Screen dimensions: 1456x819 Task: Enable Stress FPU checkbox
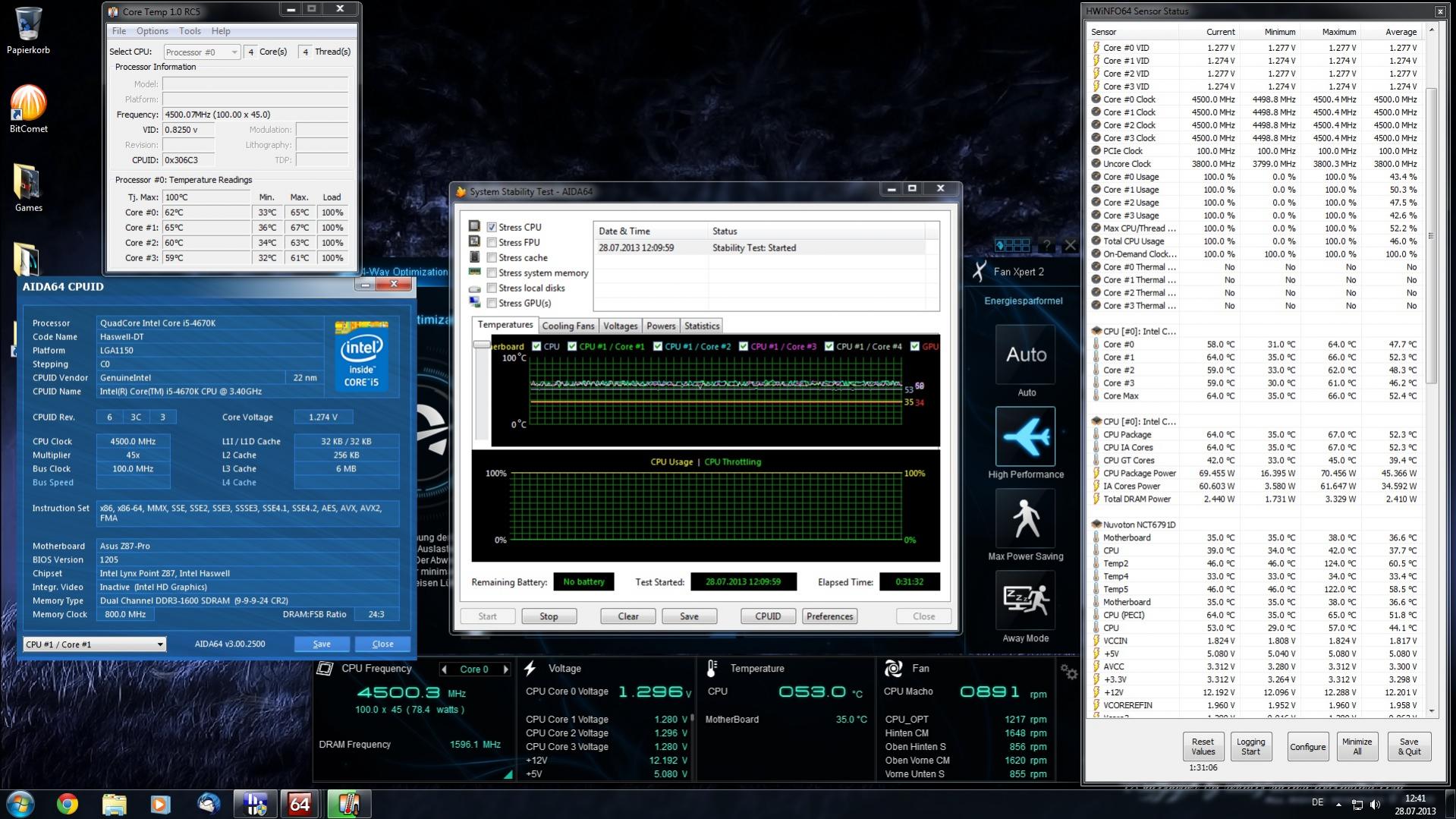pyautogui.click(x=492, y=242)
